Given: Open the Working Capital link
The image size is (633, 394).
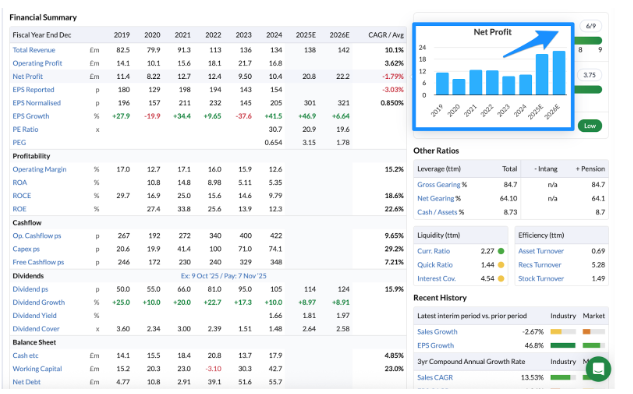Looking at the screenshot, I should (37, 369).
